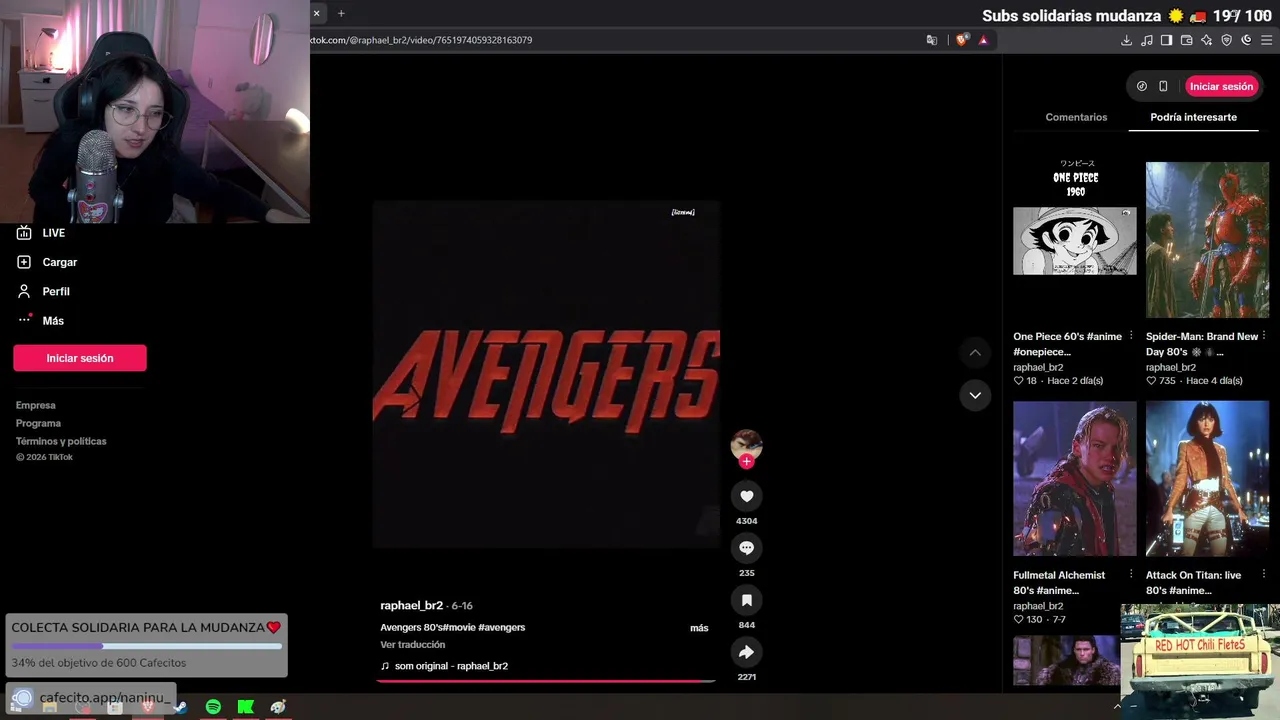This screenshot has width=1280, height=720.
Task: Open the Kick app in the taskbar
Action: tap(246, 707)
